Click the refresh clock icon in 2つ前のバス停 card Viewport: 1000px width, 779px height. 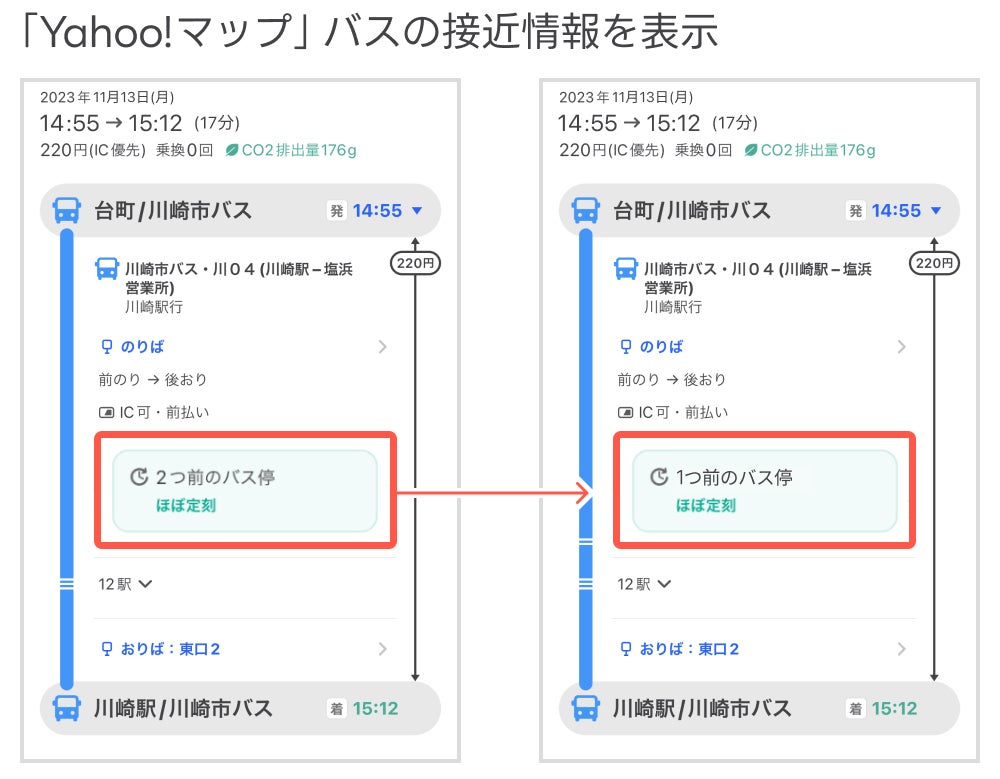click(x=139, y=477)
